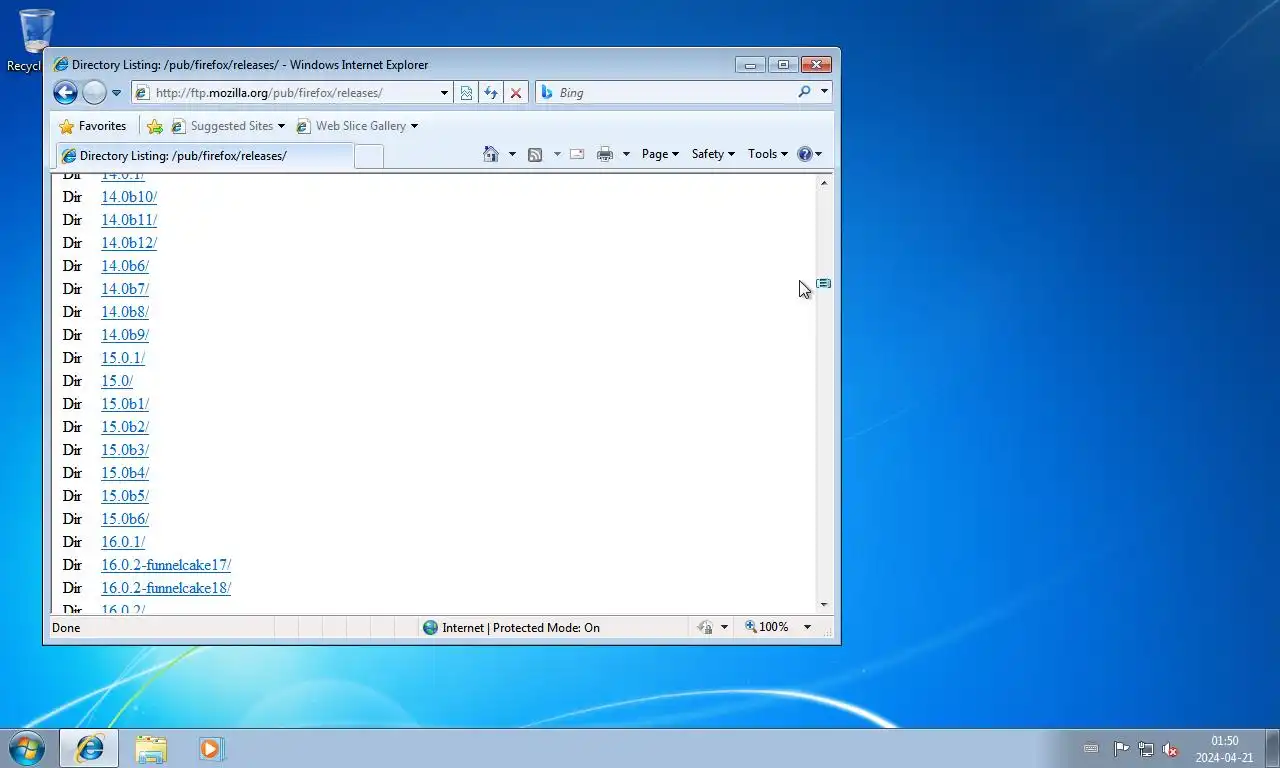Open the recent pages dropdown arrow

pyautogui.click(x=116, y=93)
